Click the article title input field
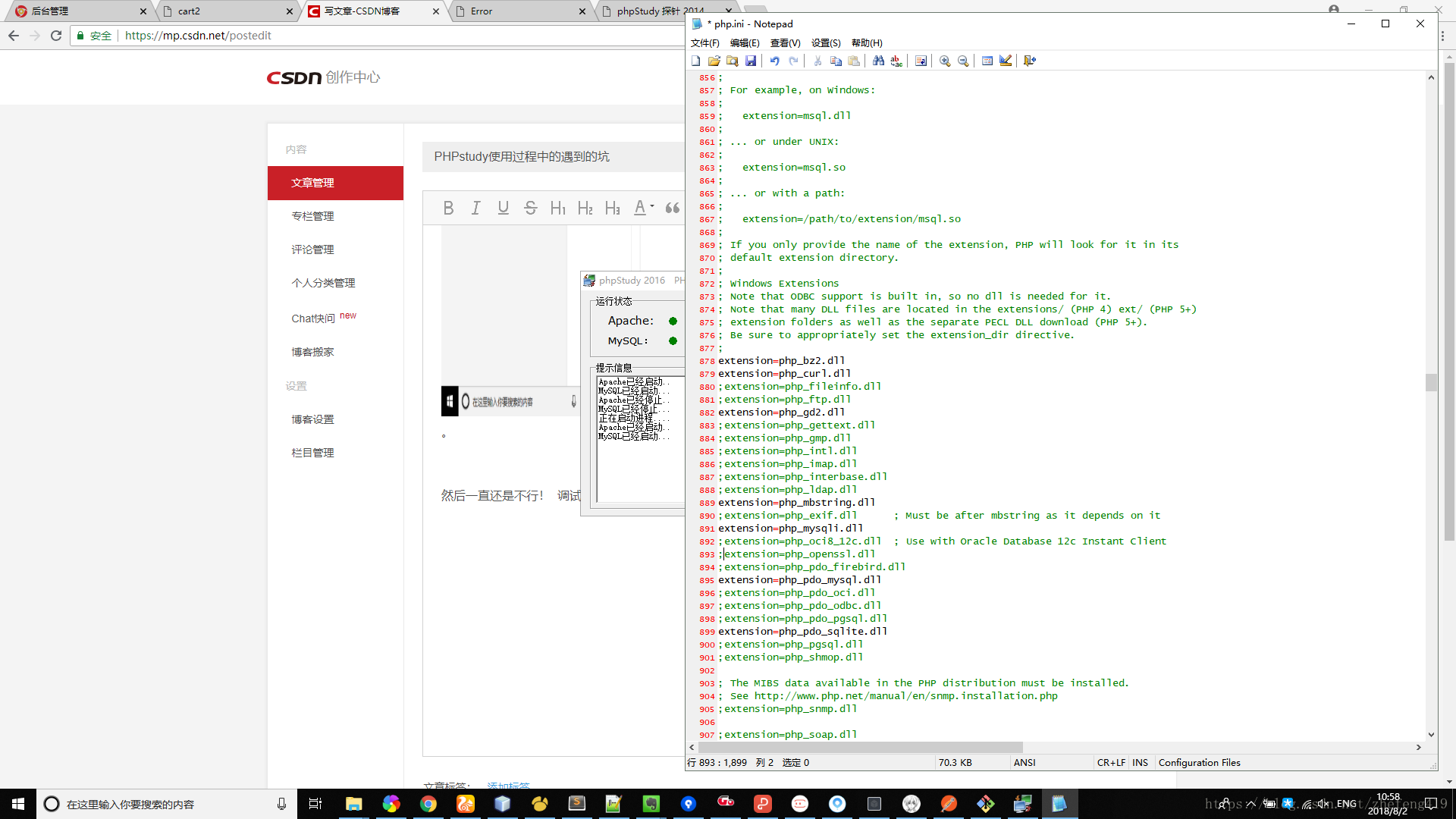The image size is (1456, 819). point(554,156)
